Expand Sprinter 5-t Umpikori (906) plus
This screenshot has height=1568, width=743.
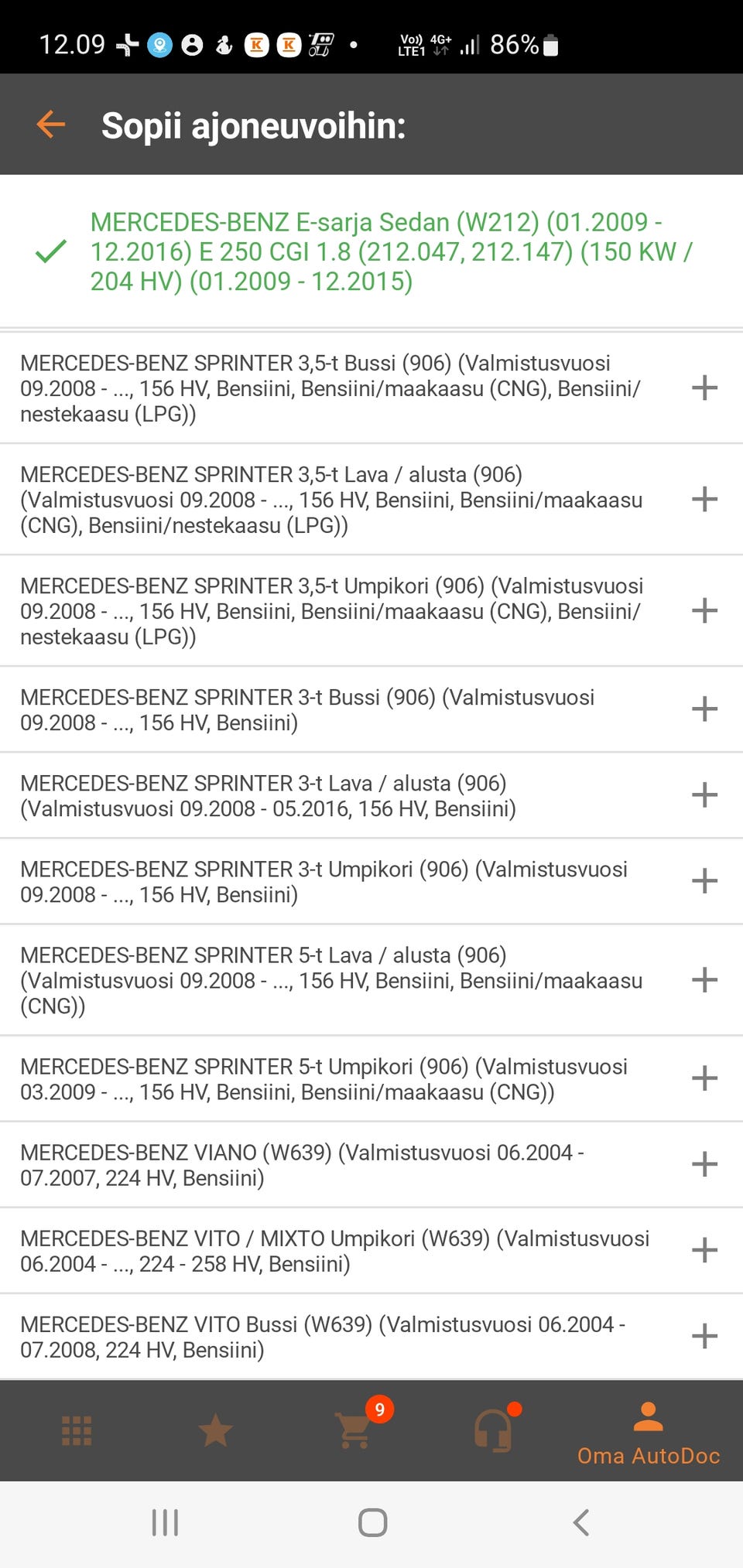click(x=704, y=1078)
